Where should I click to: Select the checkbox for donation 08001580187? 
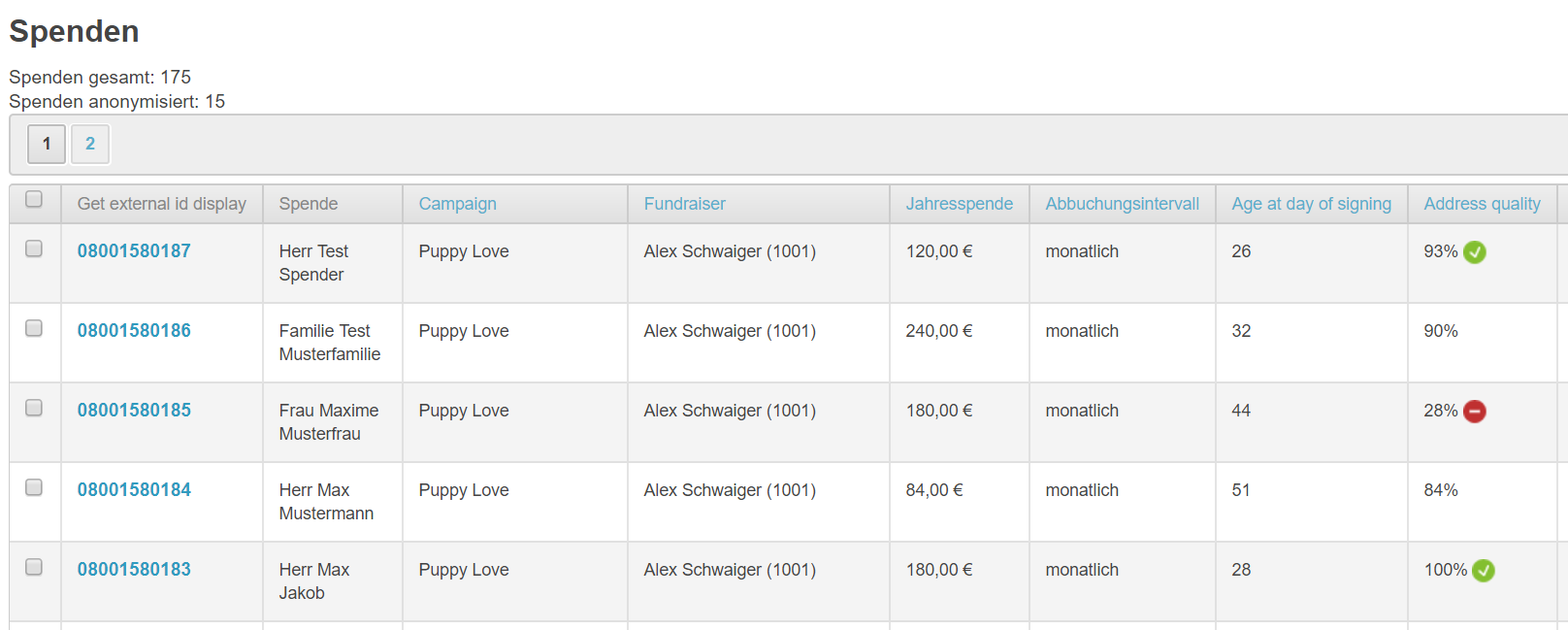[x=35, y=249]
